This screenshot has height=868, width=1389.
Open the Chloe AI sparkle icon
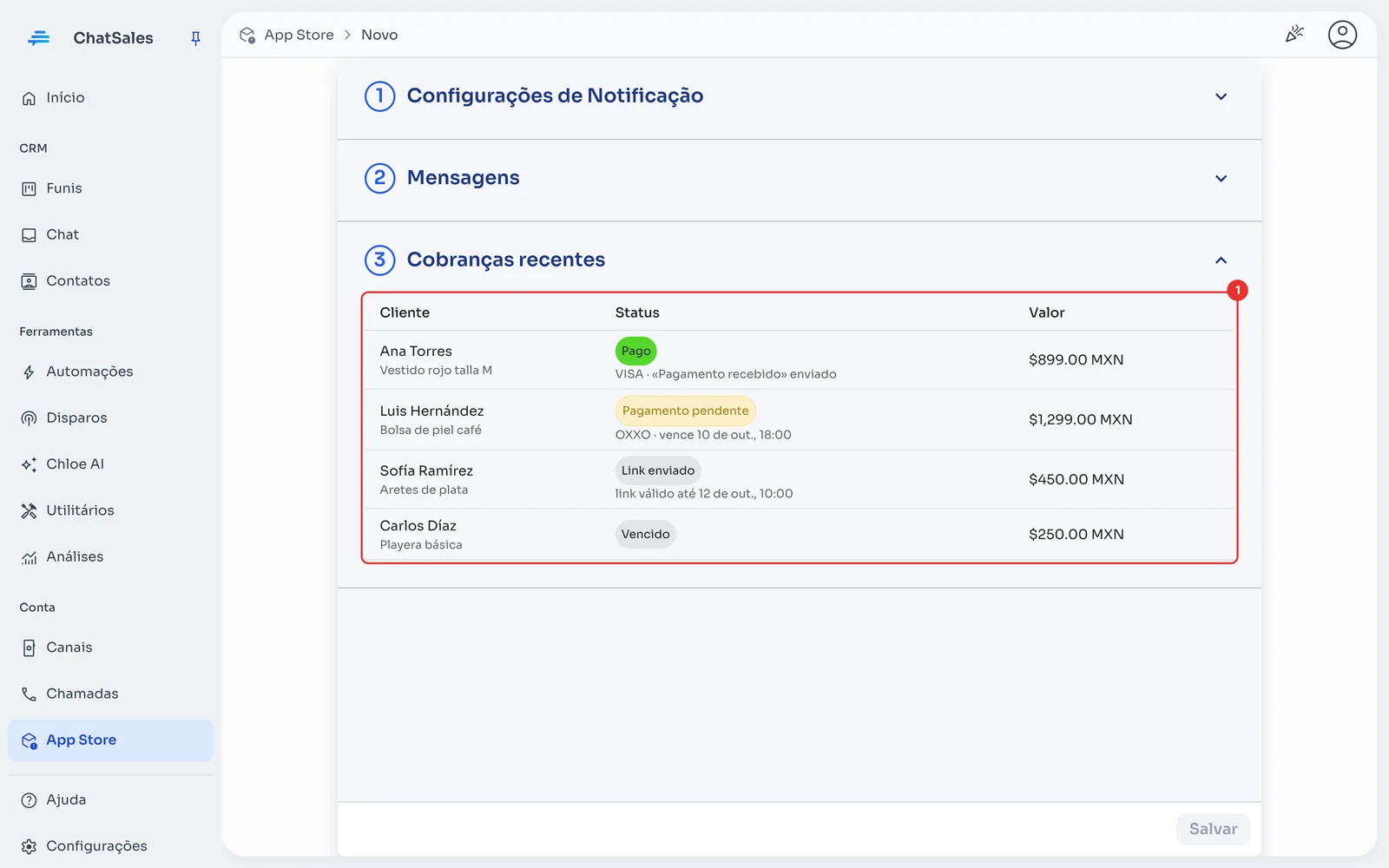pyautogui.click(x=29, y=464)
